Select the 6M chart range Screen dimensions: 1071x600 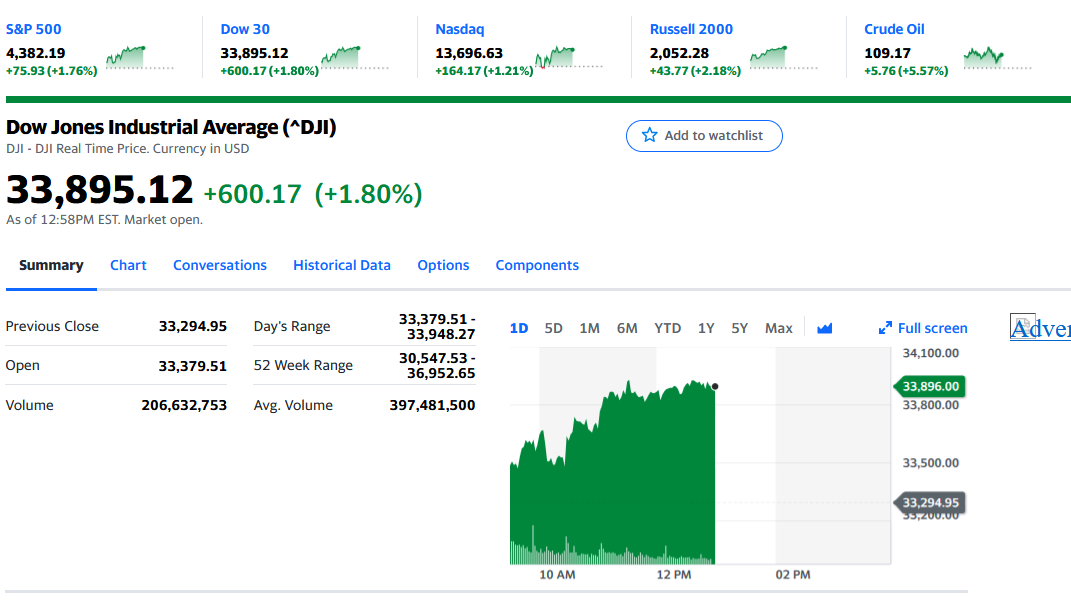click(x=627, y=328)
